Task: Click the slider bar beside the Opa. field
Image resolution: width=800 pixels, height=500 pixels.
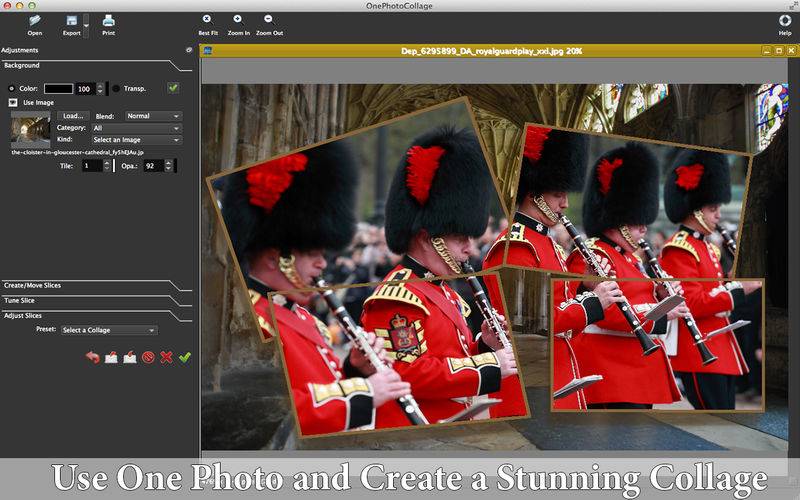Action: coord(176,166)
